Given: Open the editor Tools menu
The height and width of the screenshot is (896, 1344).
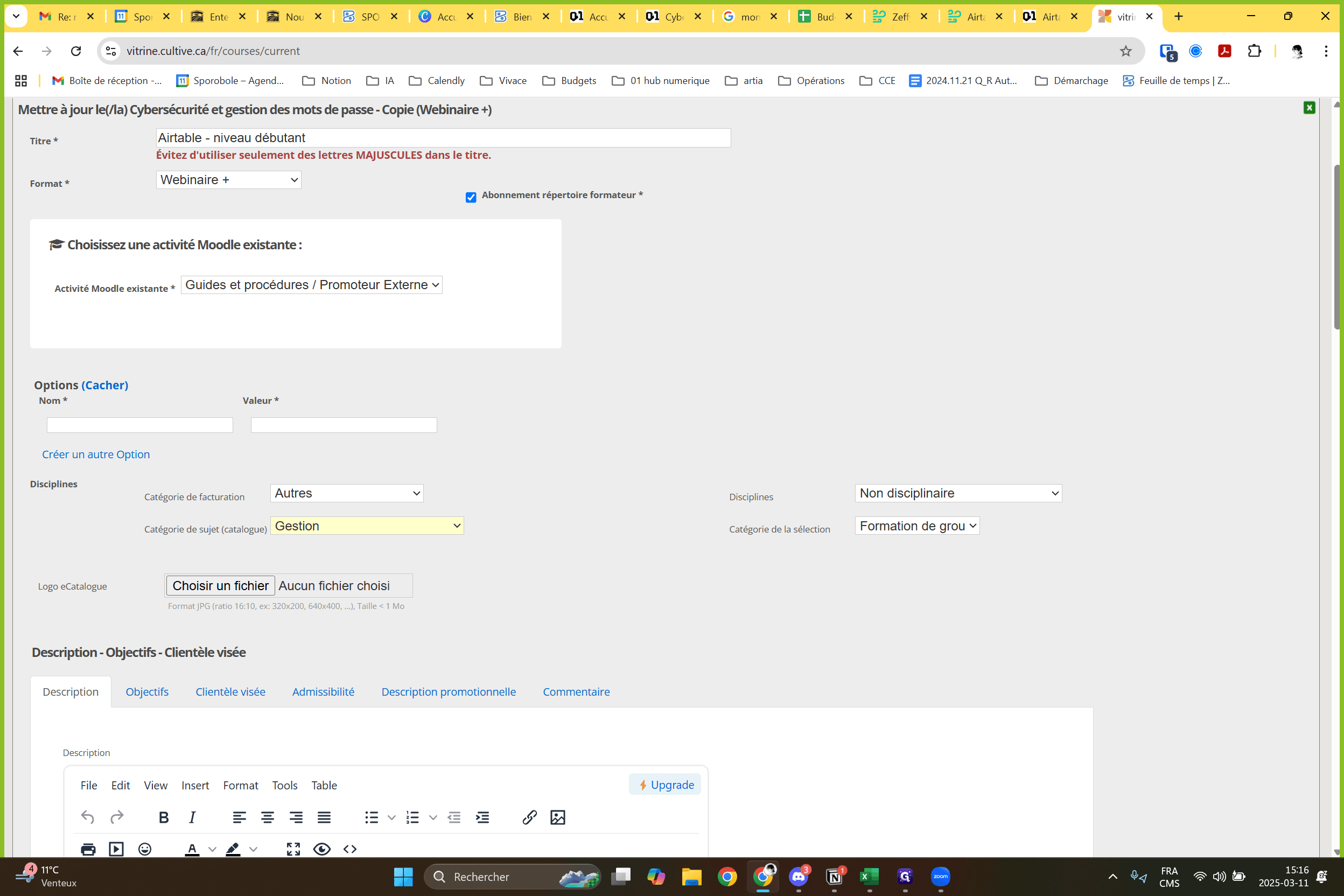Looking at the screenshot, I should click(284, 785).
